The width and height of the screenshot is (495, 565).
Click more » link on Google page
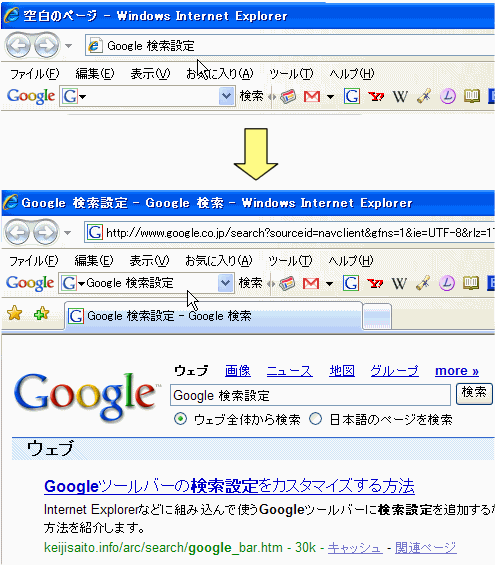[x=457, y=371]
